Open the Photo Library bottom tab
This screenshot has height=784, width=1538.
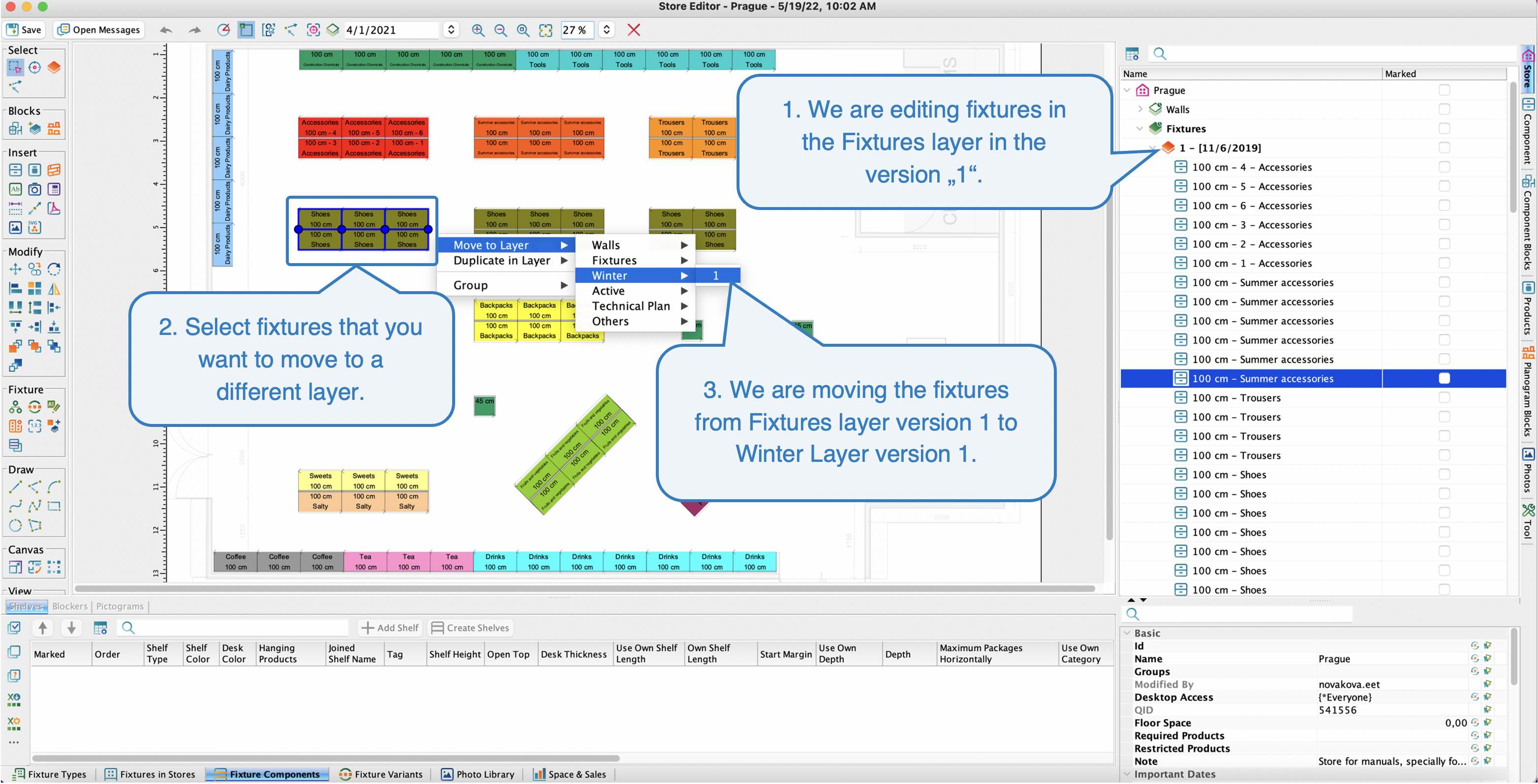click(478, 775)
